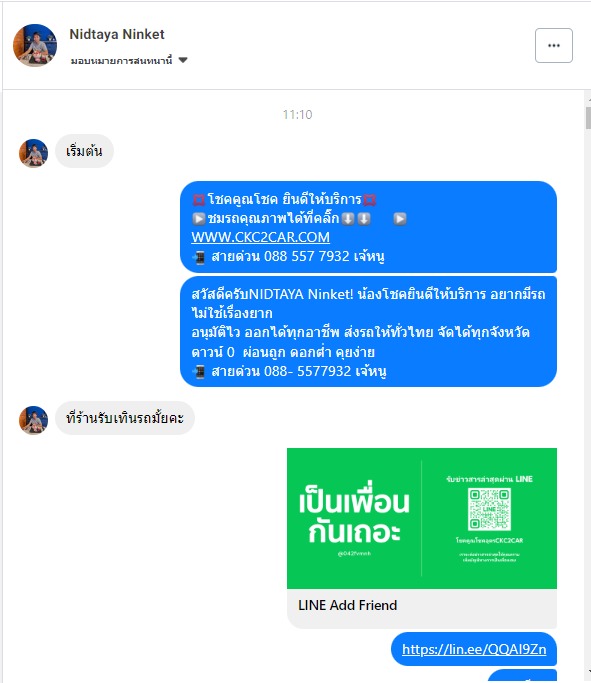Click the play emoji before 'ชมรถคุณภาพ' text
Image resolution: width=591 pixels, height=683 pixels.
click(x=199, y=218)
